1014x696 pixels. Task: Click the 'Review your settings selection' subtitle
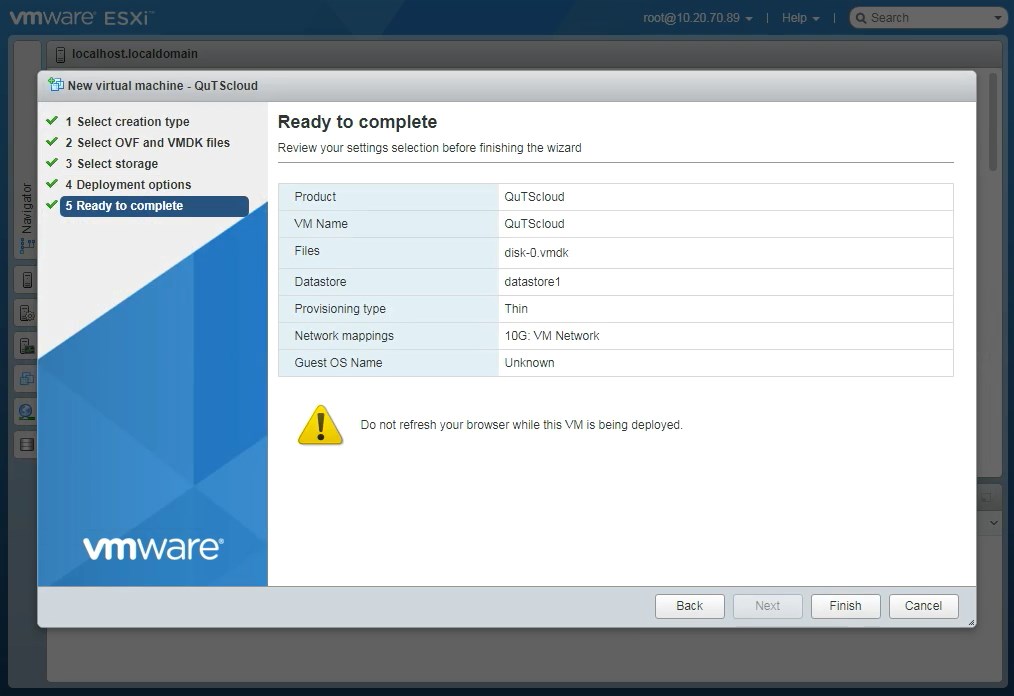click(x=429, y=147)
